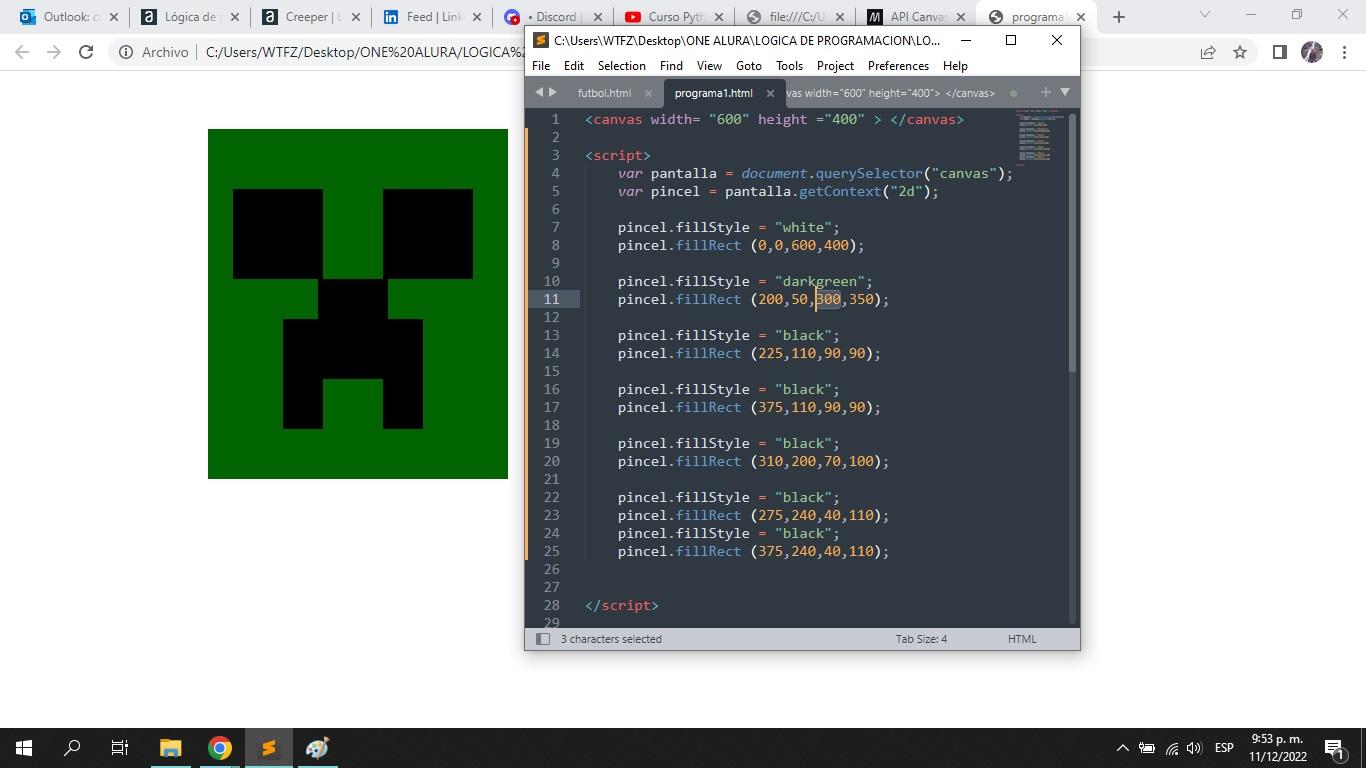Add new Sublime tab with plus
The image size is (1366, 768).
click(1046, 92)
